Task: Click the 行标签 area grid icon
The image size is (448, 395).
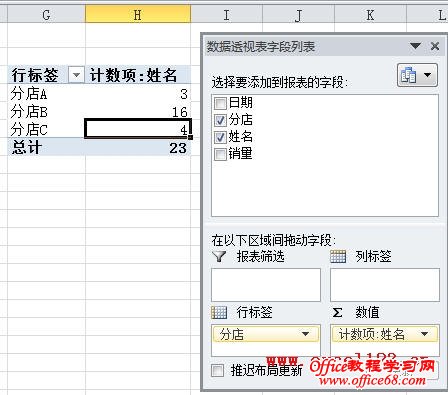Action: pos(219,313)
